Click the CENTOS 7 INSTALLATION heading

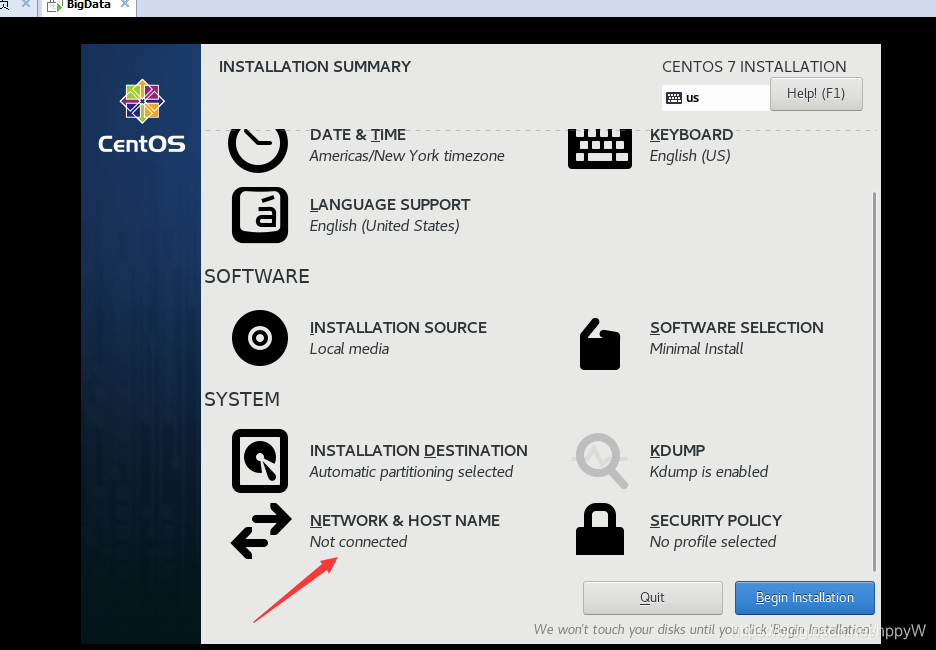click(754, 67)
